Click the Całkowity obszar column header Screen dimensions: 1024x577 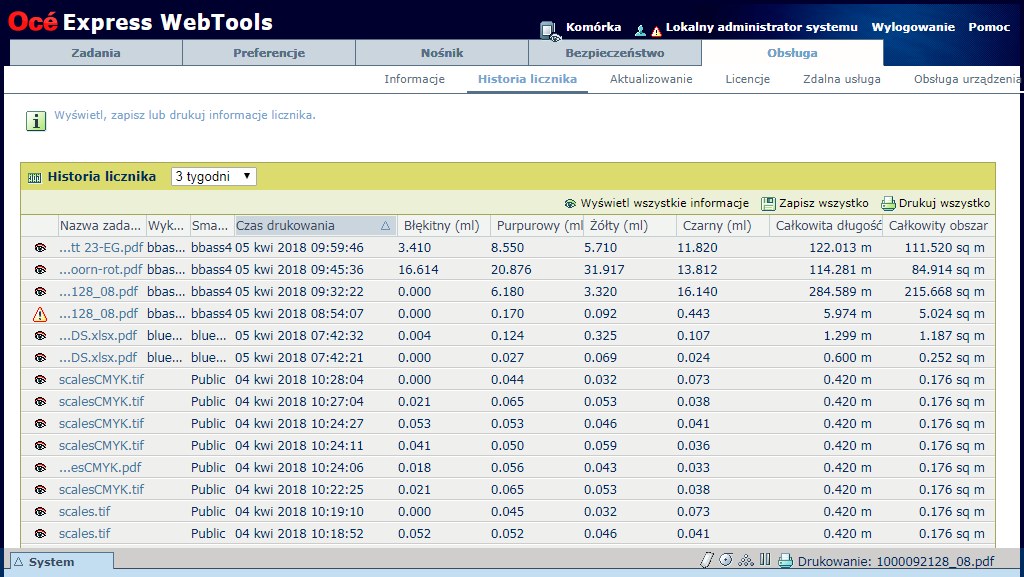tap(938, 226)
